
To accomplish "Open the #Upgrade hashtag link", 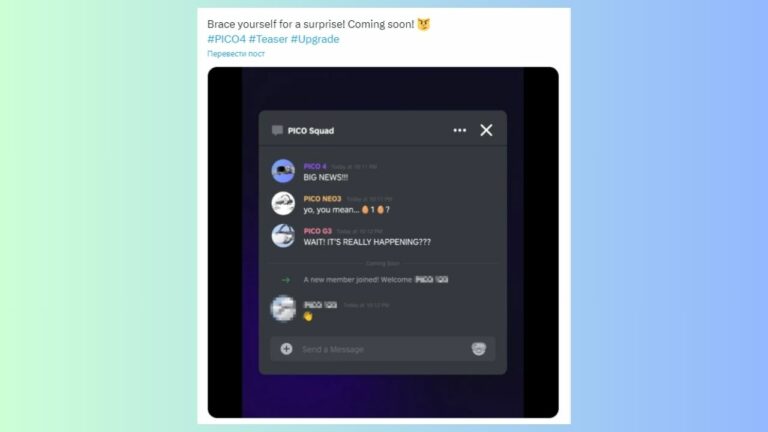I will [315, 39].
